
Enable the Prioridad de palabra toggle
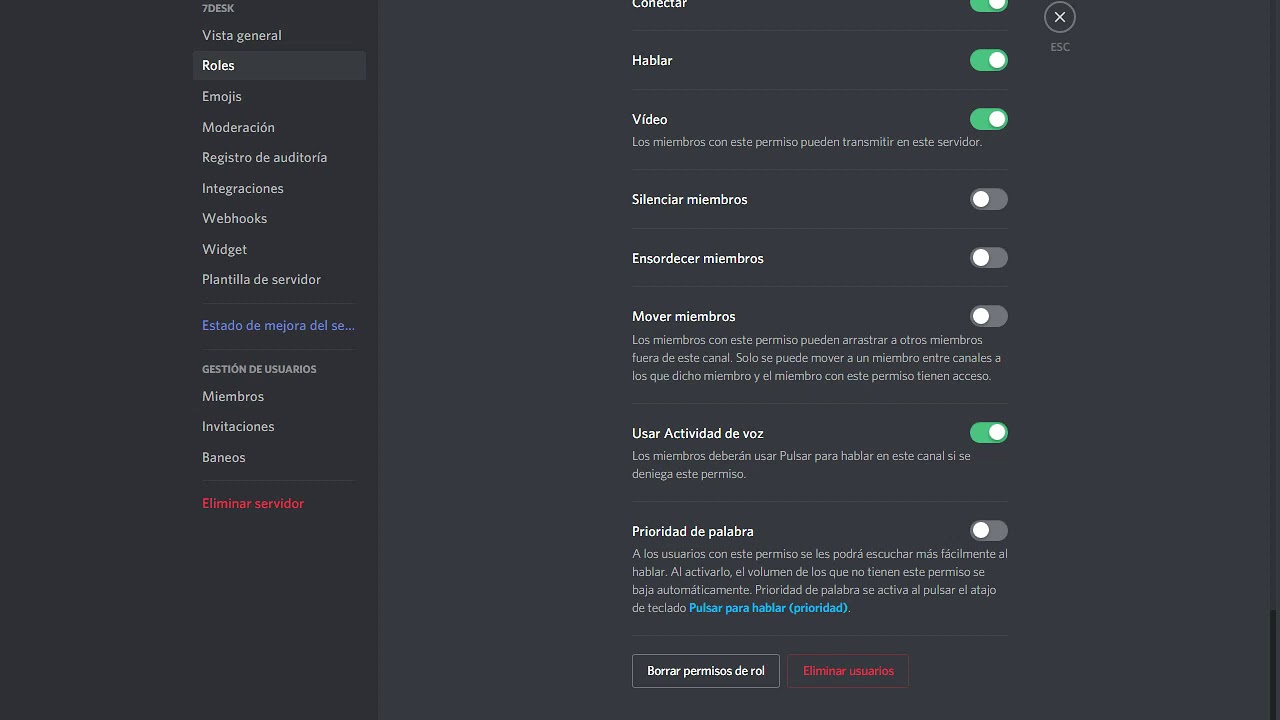[x=988, y=531]
